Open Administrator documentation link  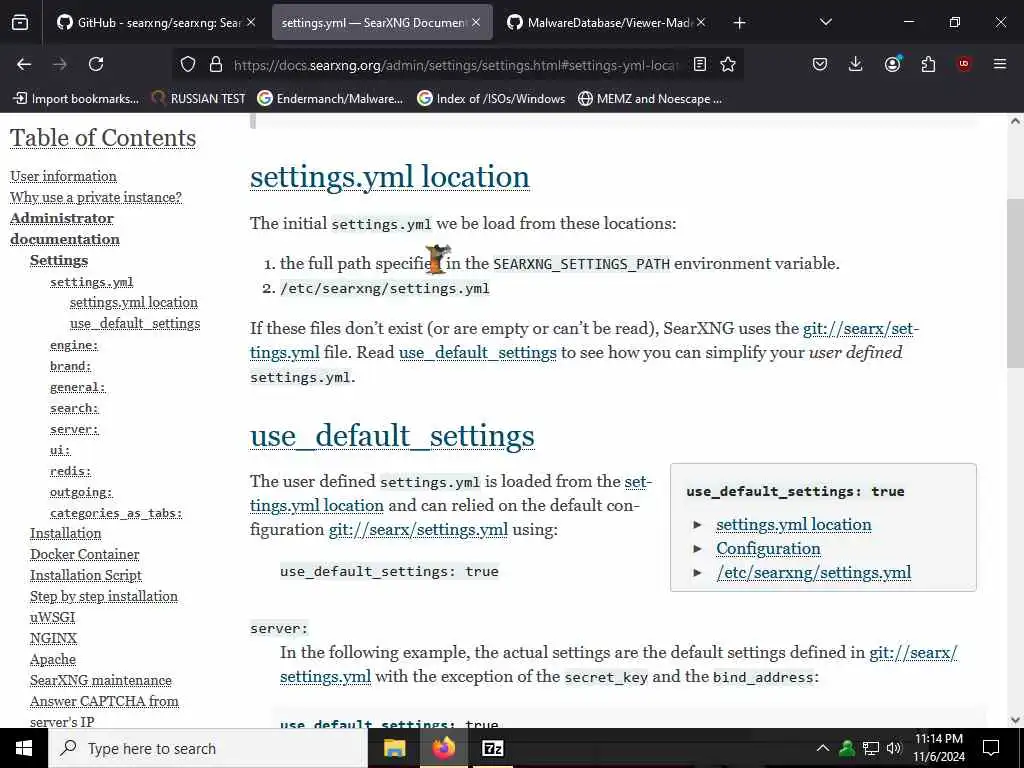65,229
